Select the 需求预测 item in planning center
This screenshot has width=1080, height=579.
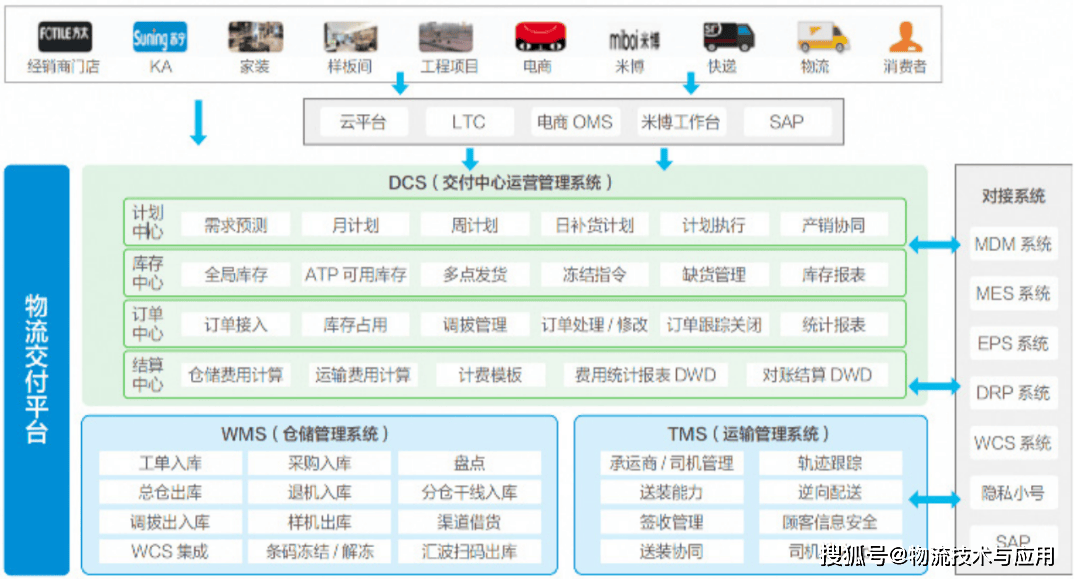(236, 225)
